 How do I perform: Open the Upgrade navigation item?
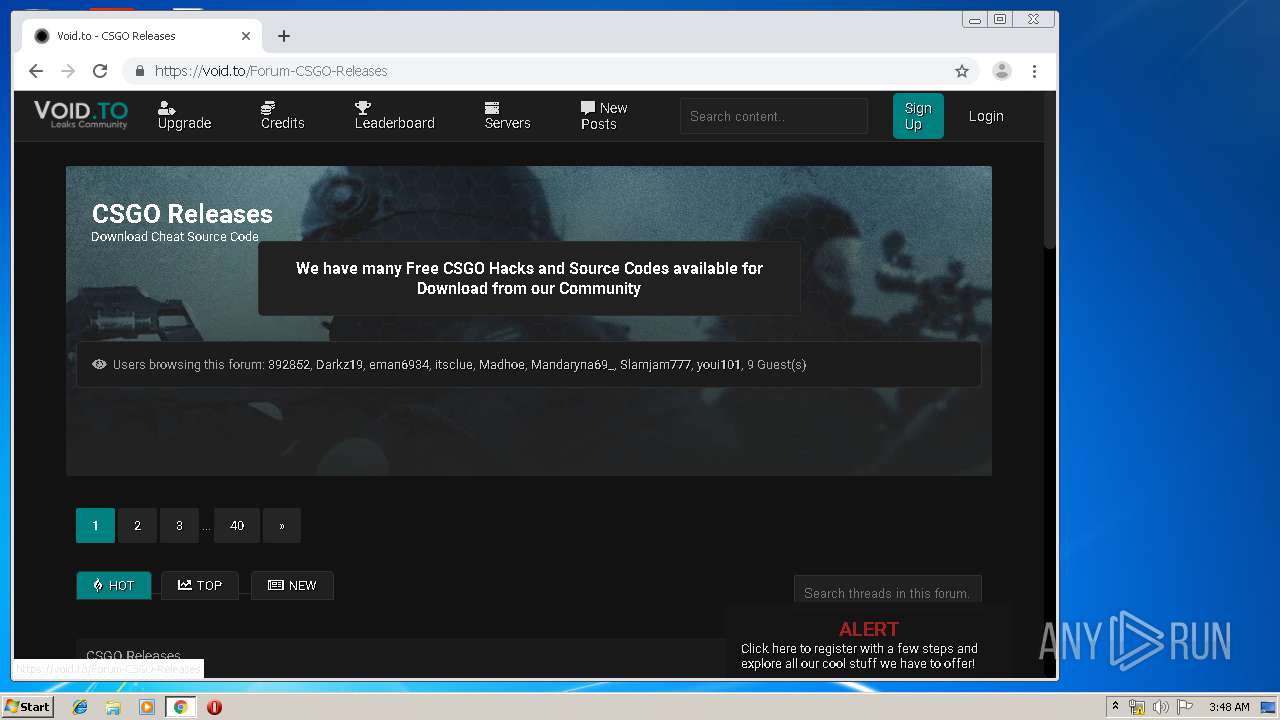[x=184, y=116]
